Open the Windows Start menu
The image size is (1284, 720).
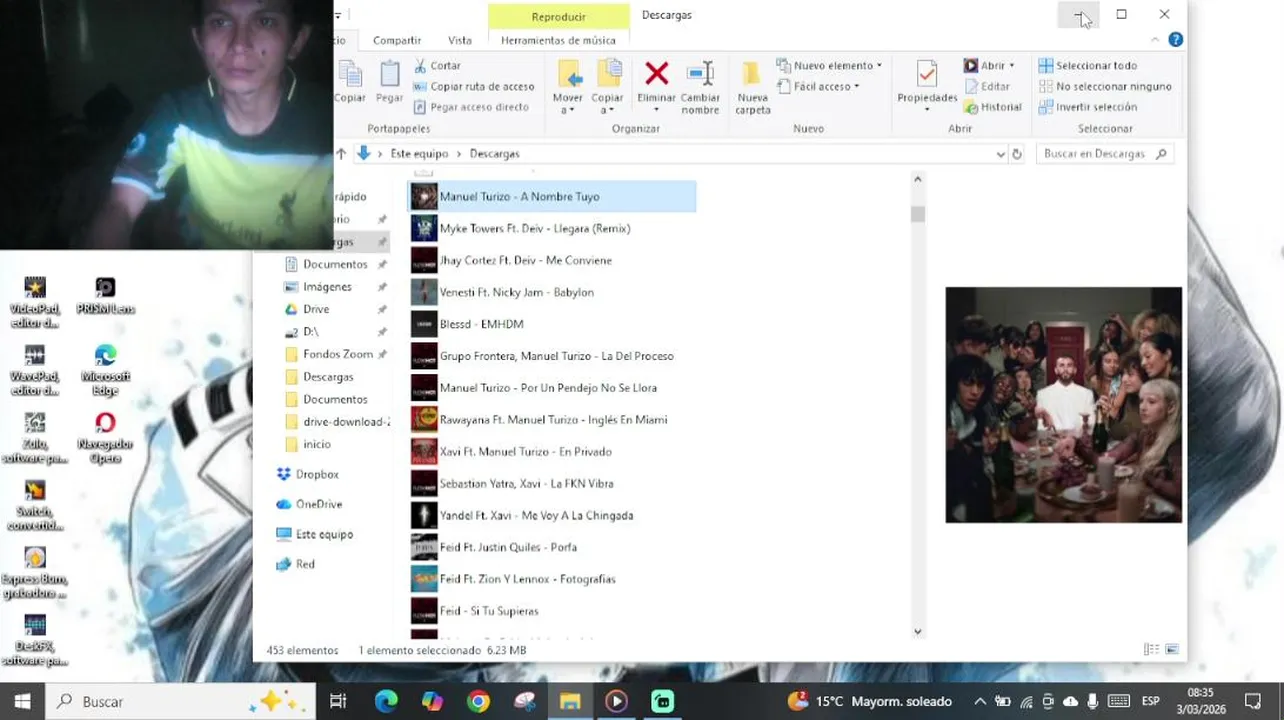pos(22,702)
